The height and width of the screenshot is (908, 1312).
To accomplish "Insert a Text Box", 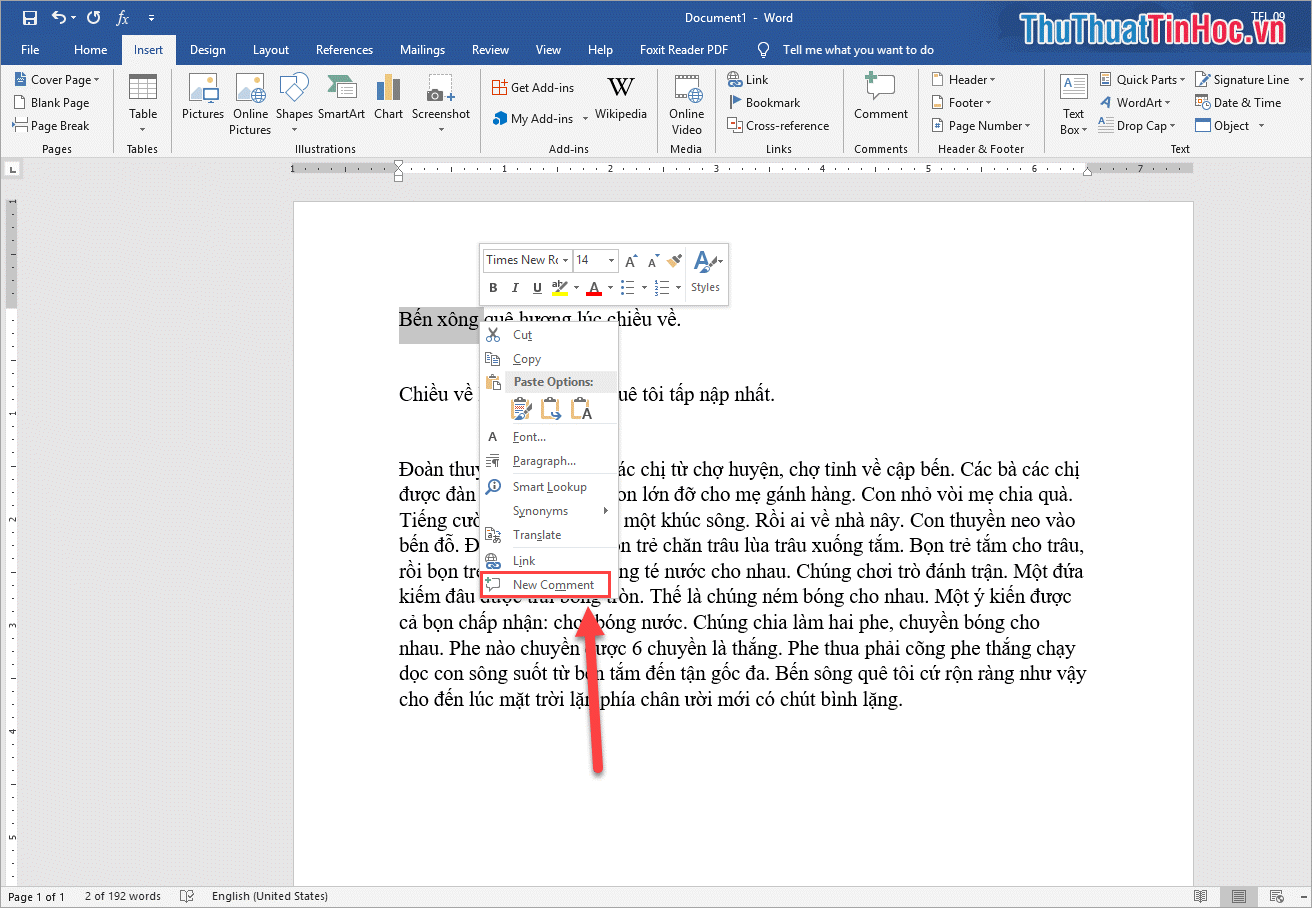I will (x=1073, y=104).
